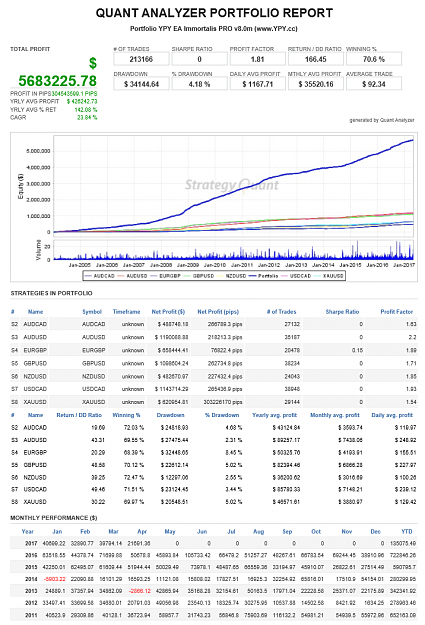Viewport: 425px width, 625px height.
Task: Click the Winning % column header in strategies table
Action: coord(126,415)
